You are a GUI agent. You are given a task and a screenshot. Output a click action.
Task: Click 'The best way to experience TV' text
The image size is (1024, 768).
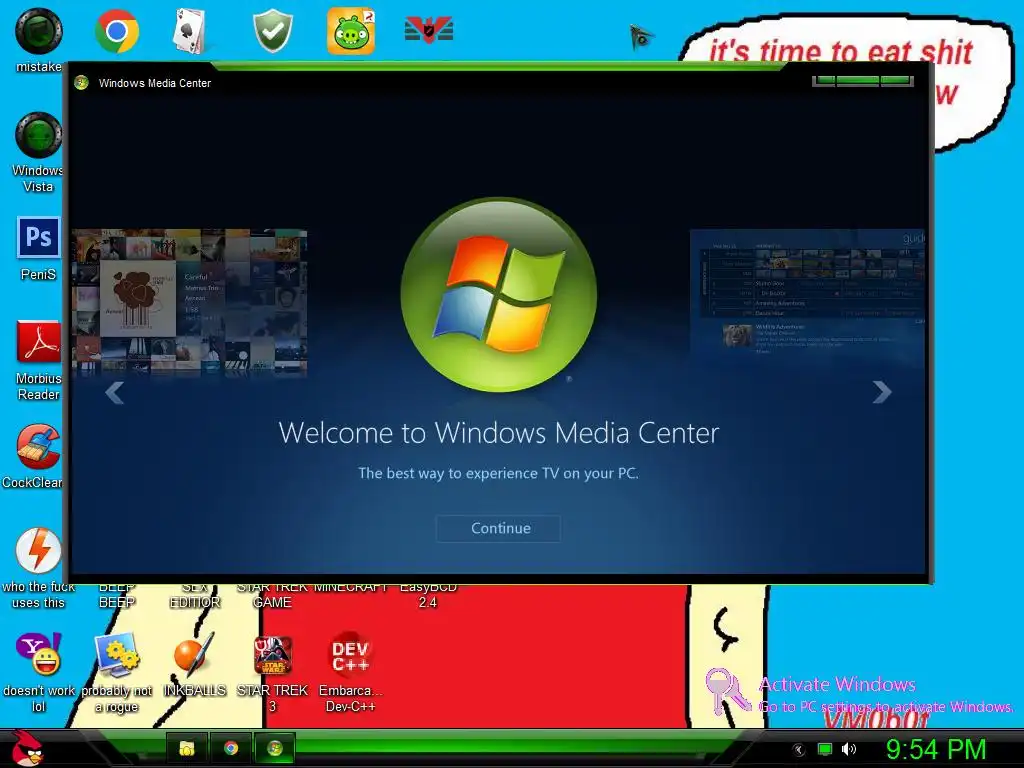[498, 473]
